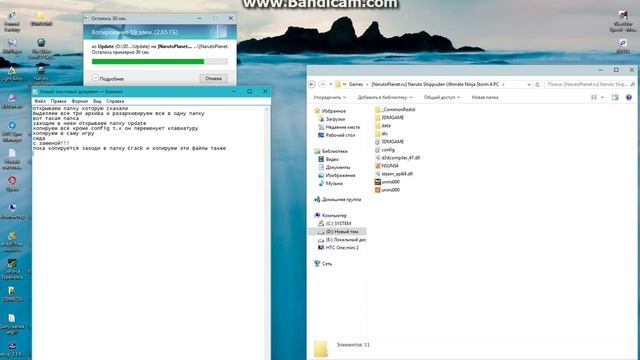640x360 pixels.
Task: Open Формат menu in Notepad
Action: [x=80, y=101]
